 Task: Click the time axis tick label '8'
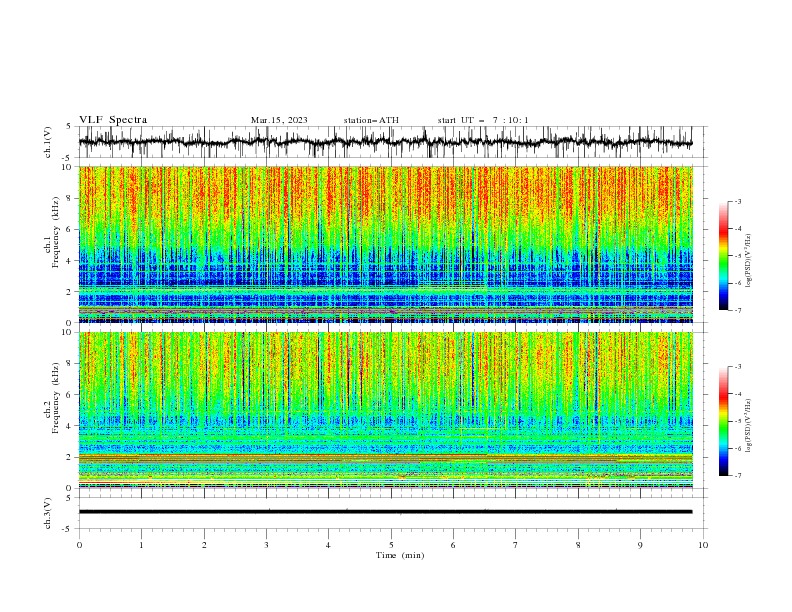coord(578,545)
